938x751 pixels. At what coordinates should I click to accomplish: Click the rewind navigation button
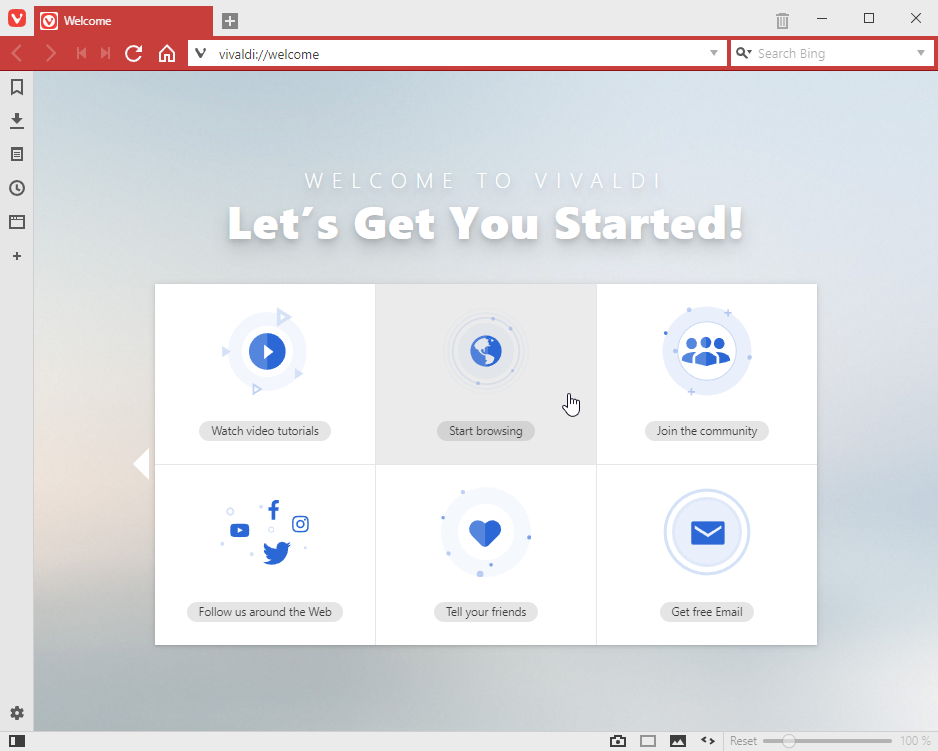click(81, 53)
